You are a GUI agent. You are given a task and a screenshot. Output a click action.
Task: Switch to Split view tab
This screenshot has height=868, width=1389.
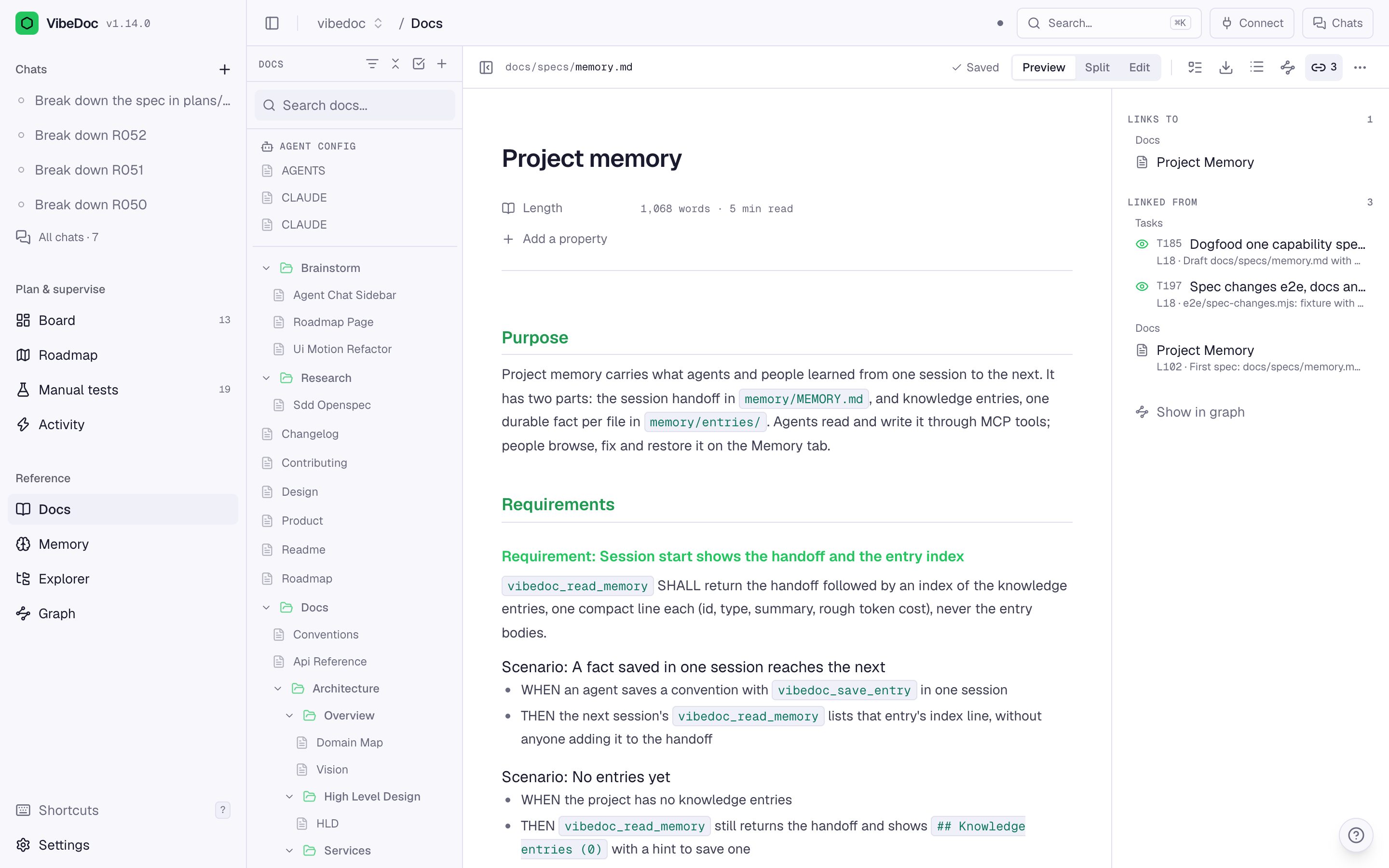1097,67
